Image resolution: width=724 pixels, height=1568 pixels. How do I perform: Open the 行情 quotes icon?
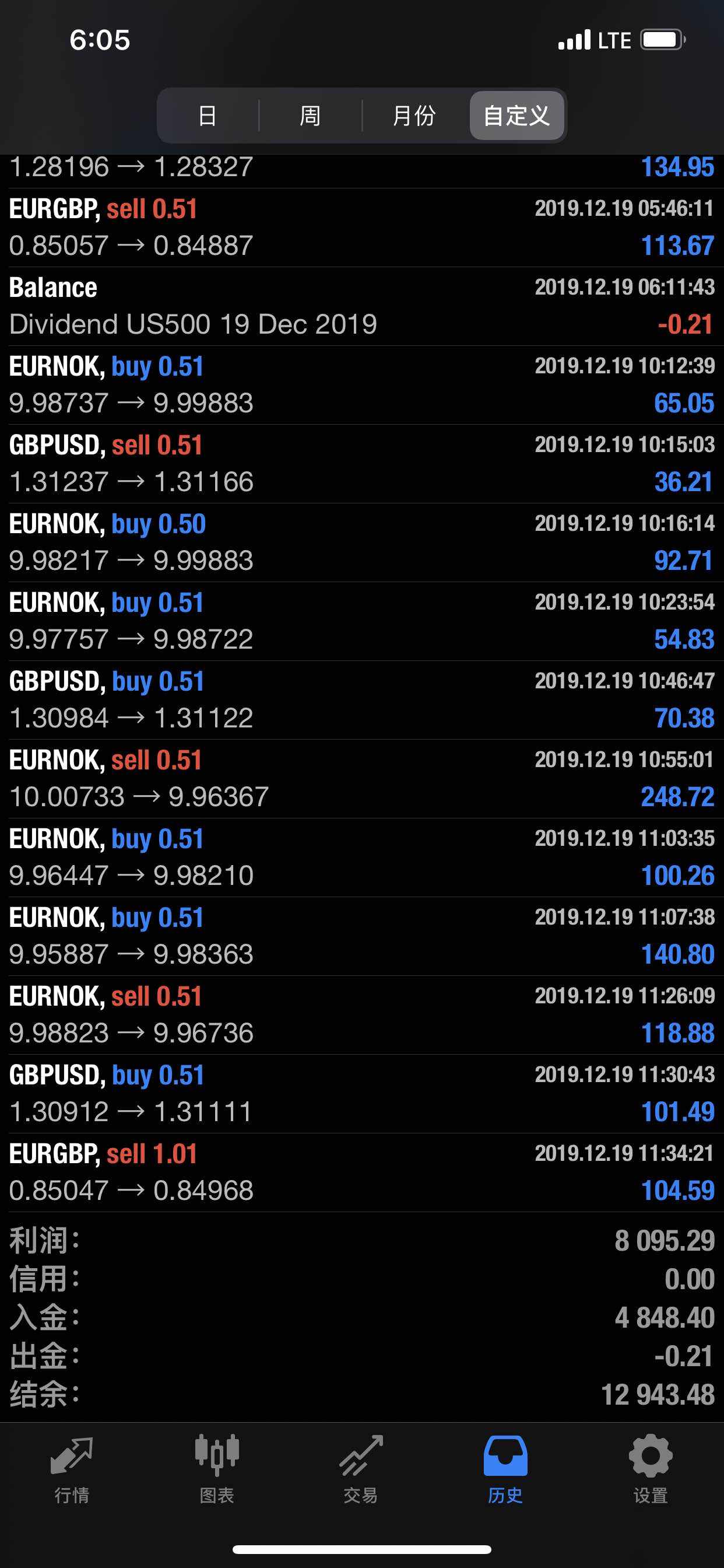[72, 1468]
